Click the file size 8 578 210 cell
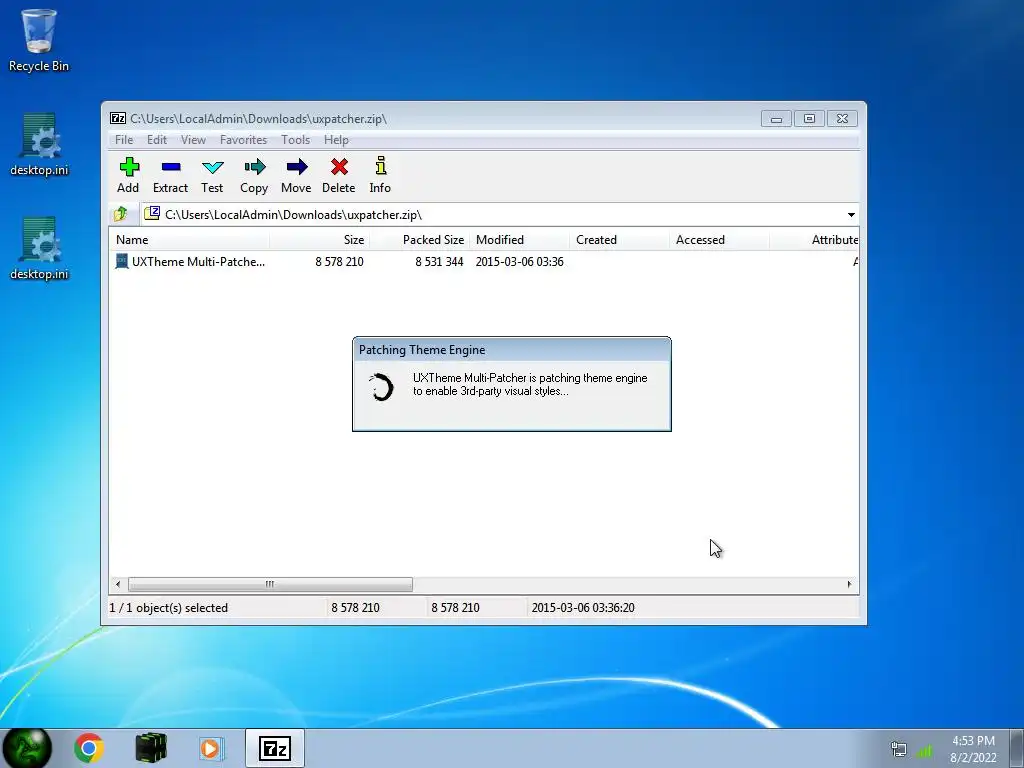This screenshot has height=768, width=1024. click(340, 262)
